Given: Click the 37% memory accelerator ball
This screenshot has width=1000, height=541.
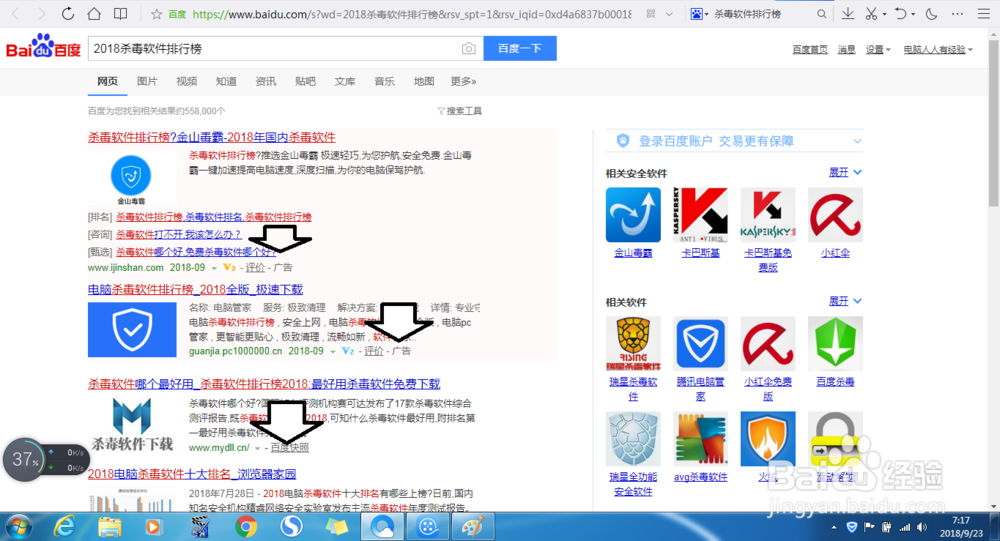Looking at the screenshot, I should pyautogui.click(x=24, y=459).
